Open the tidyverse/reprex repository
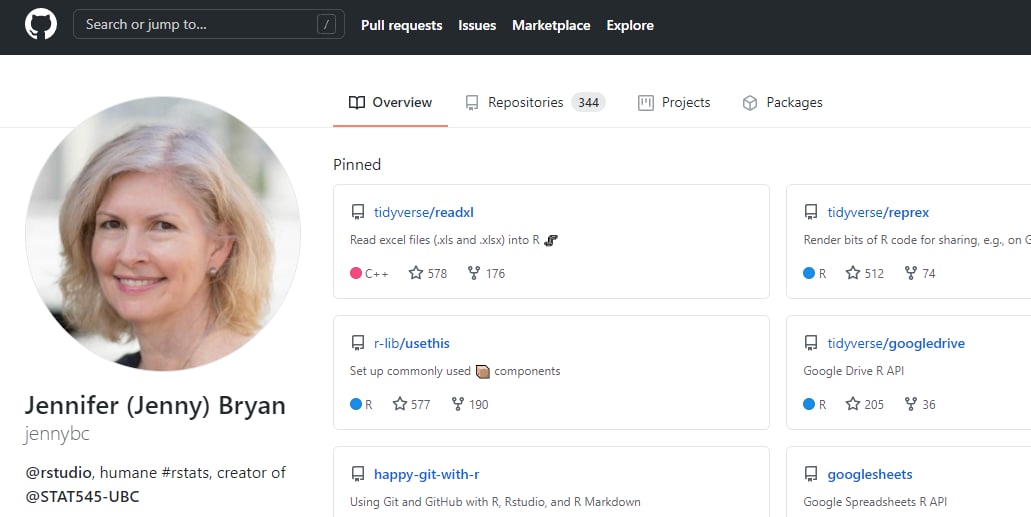Screen dimensions: 1031x517 [878, 212]
